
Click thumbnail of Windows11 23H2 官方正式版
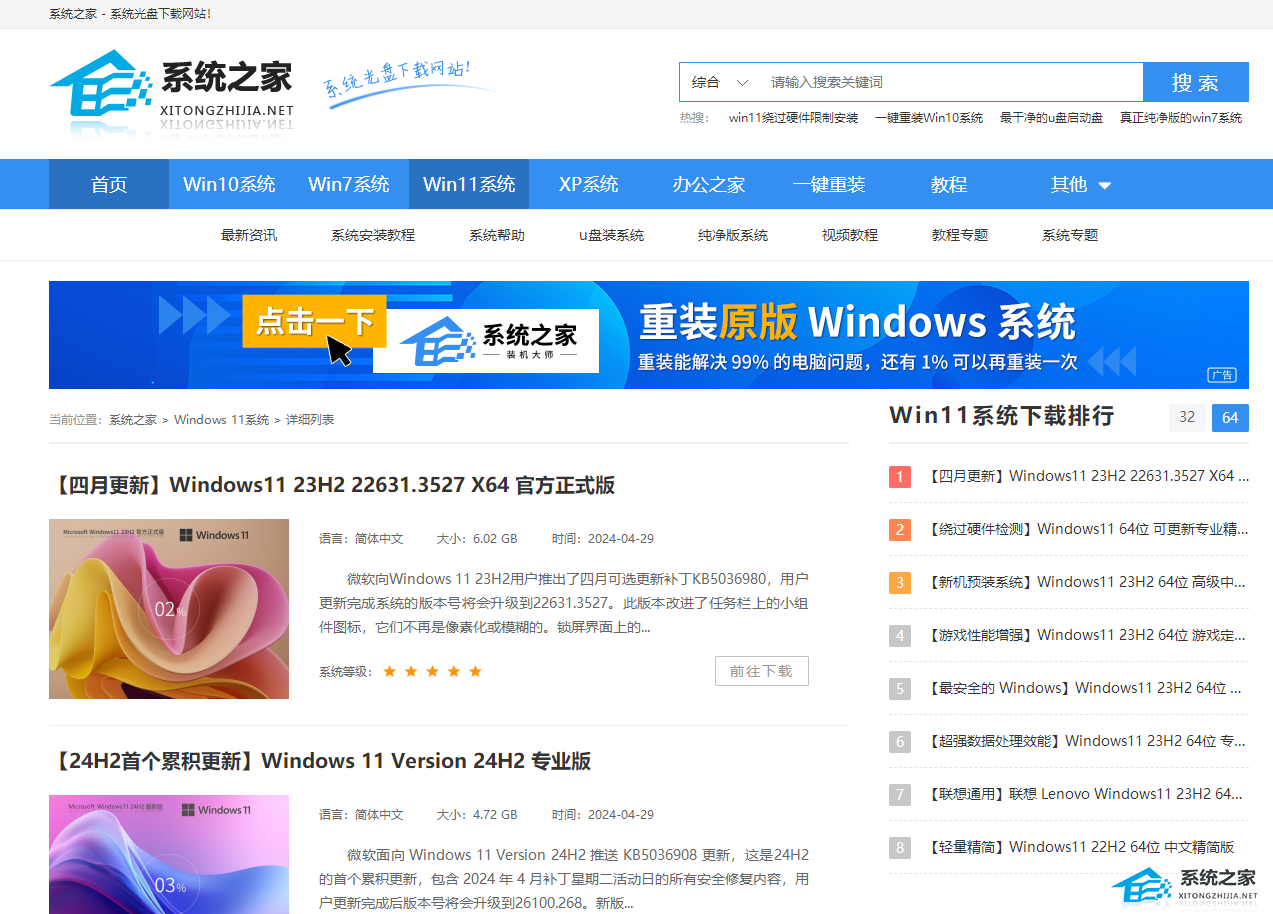point(169,609)
